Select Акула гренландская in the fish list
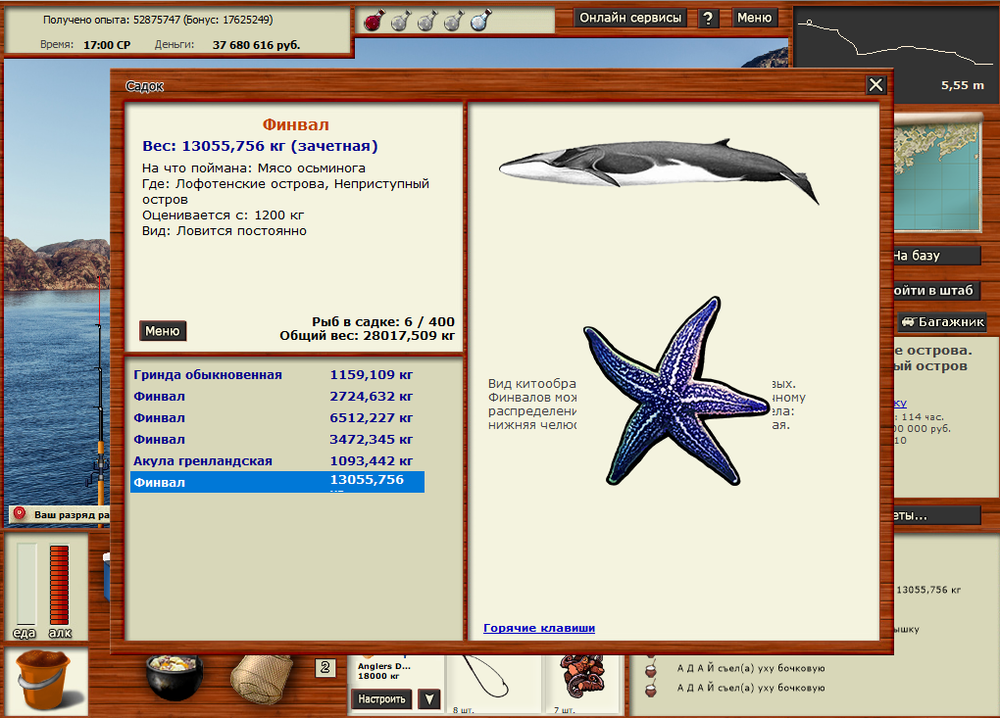 [x=204, y=461]
